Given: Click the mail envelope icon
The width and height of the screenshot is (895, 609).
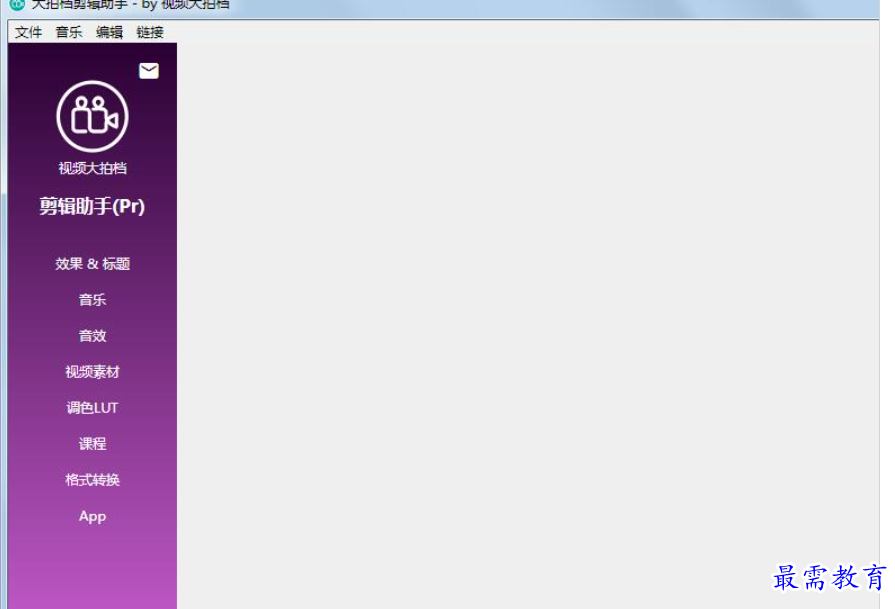Looking at the screenshot, I should tap(148, 71).
